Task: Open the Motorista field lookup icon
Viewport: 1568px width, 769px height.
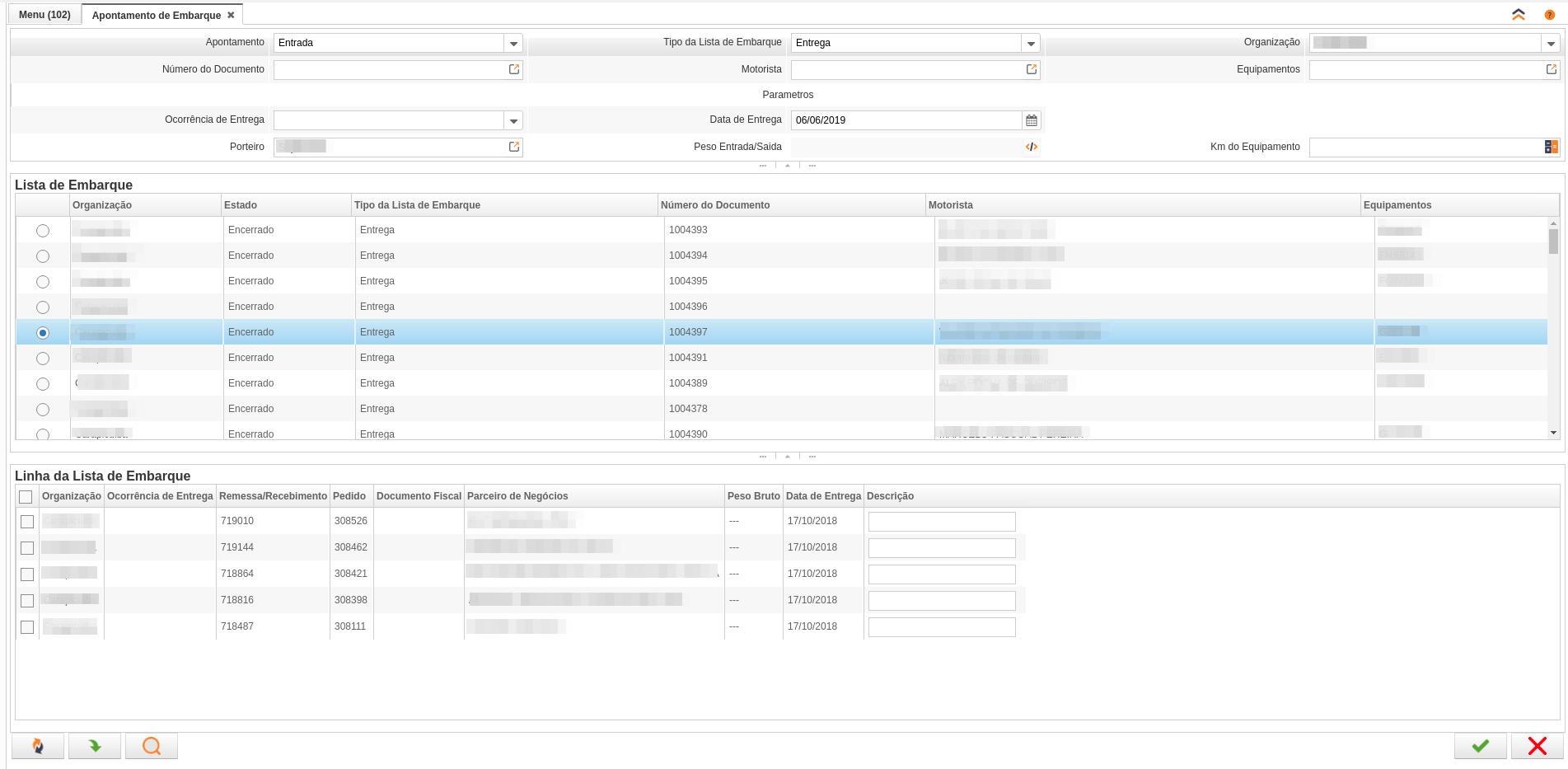Action: (1031, 70)
